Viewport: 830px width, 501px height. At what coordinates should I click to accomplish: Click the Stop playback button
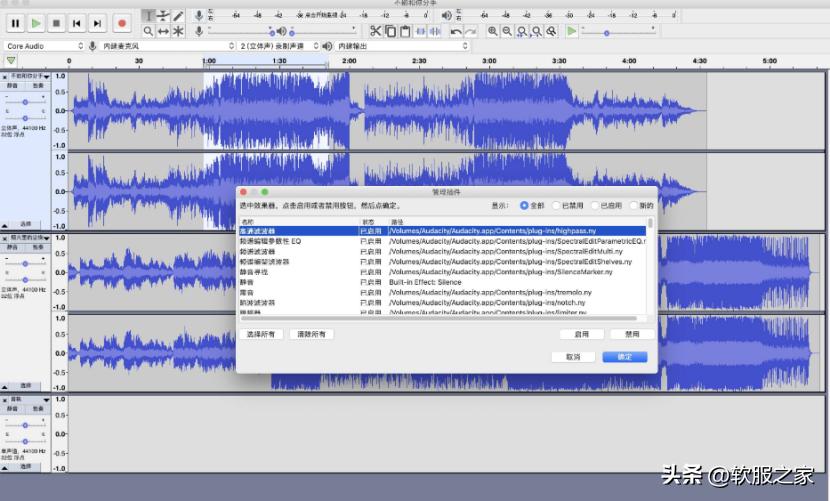(x=56, y=22)
